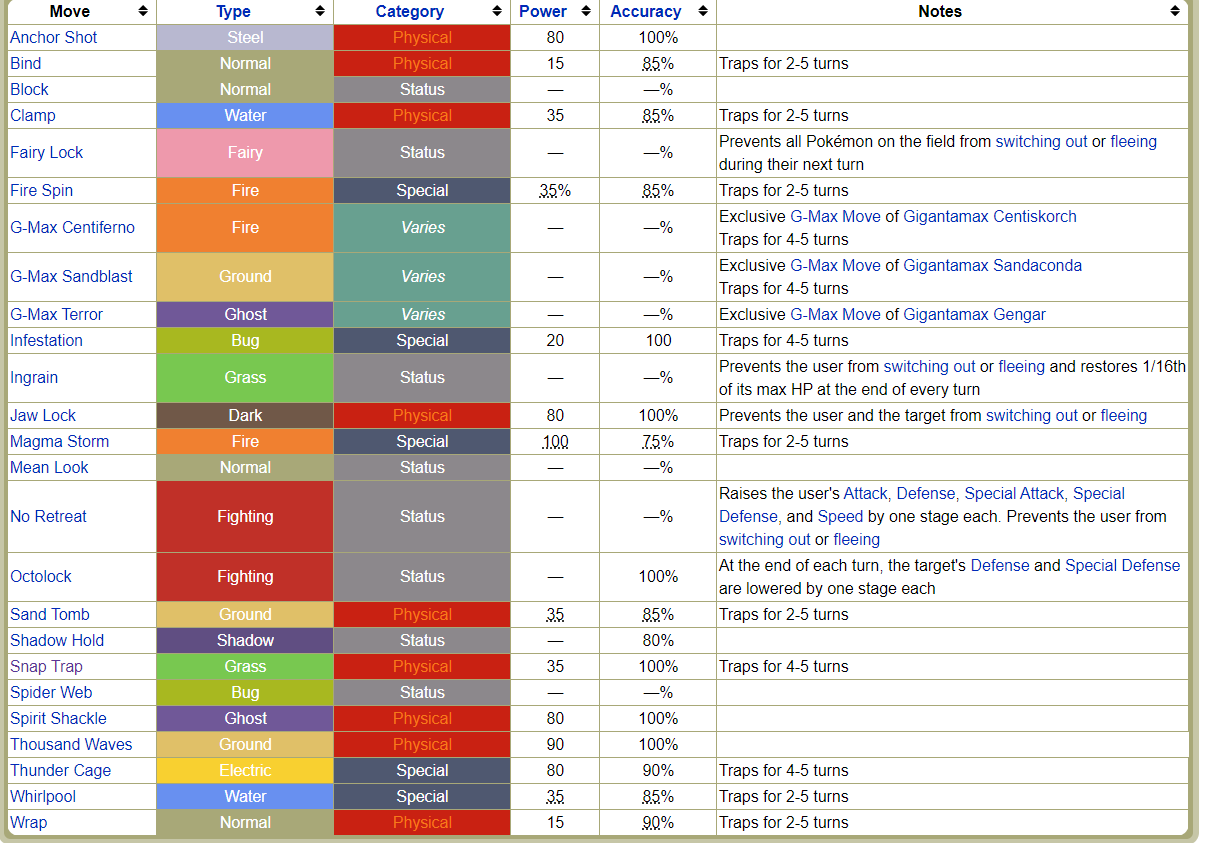Click the 35% power value for Fire Spin

point(555,190)
